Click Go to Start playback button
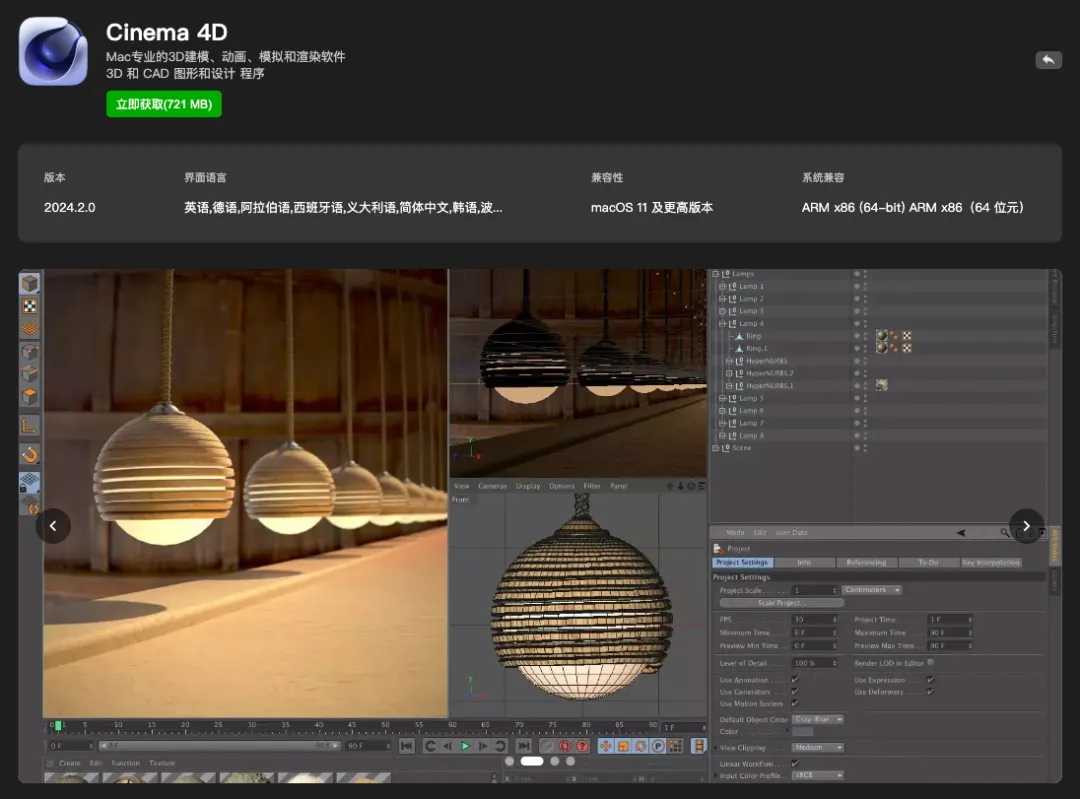The width and height of the screenshot is (1080, 799). tap(406, 746)
